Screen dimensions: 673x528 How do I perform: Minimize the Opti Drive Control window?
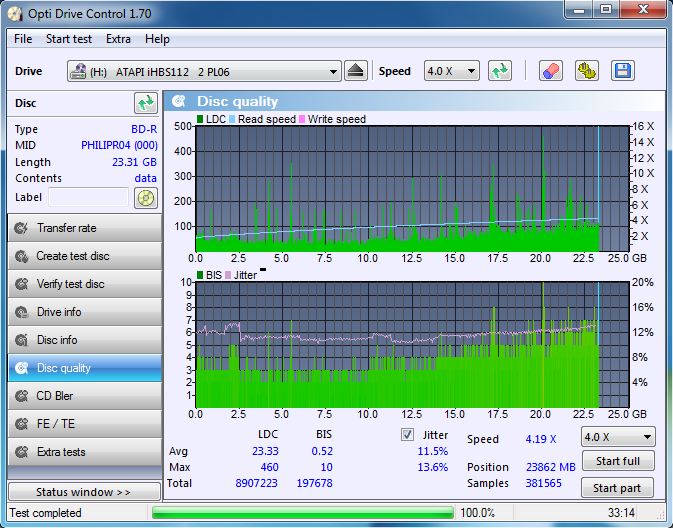tap(579, 9)
